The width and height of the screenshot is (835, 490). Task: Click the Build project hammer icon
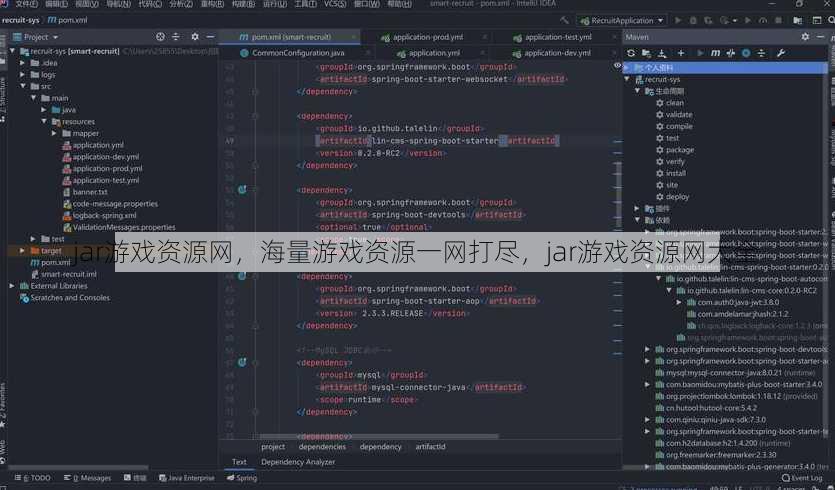[x=564, y=20]
